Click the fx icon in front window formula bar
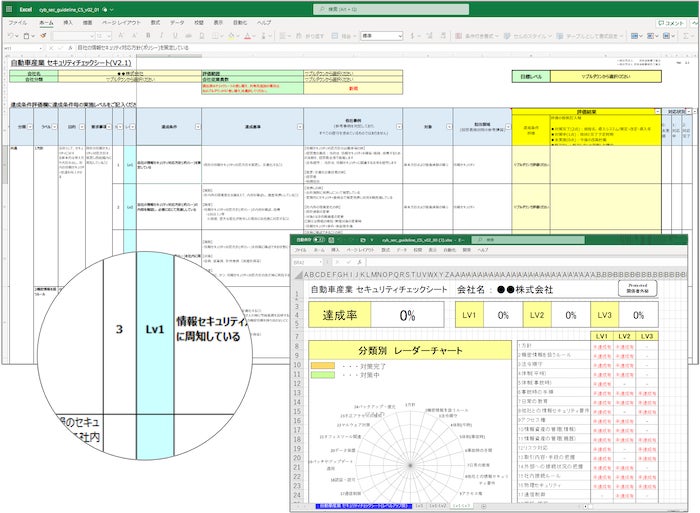This screenshot has width=700, height=513. click(359, 262)
